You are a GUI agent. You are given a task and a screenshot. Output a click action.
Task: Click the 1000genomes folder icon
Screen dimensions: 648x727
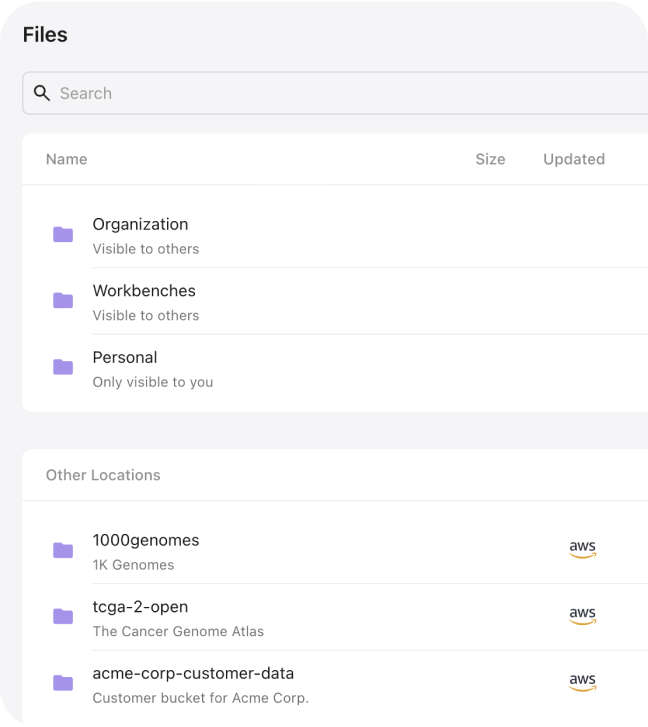coord(63,550)
